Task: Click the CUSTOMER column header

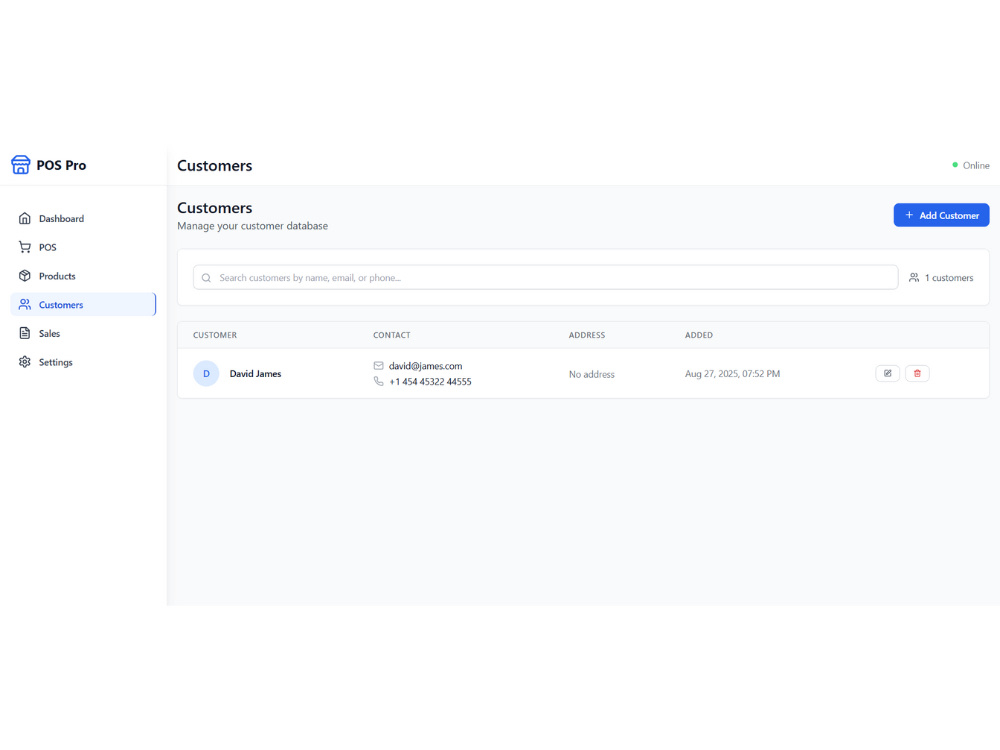Action: click(215, 335)
